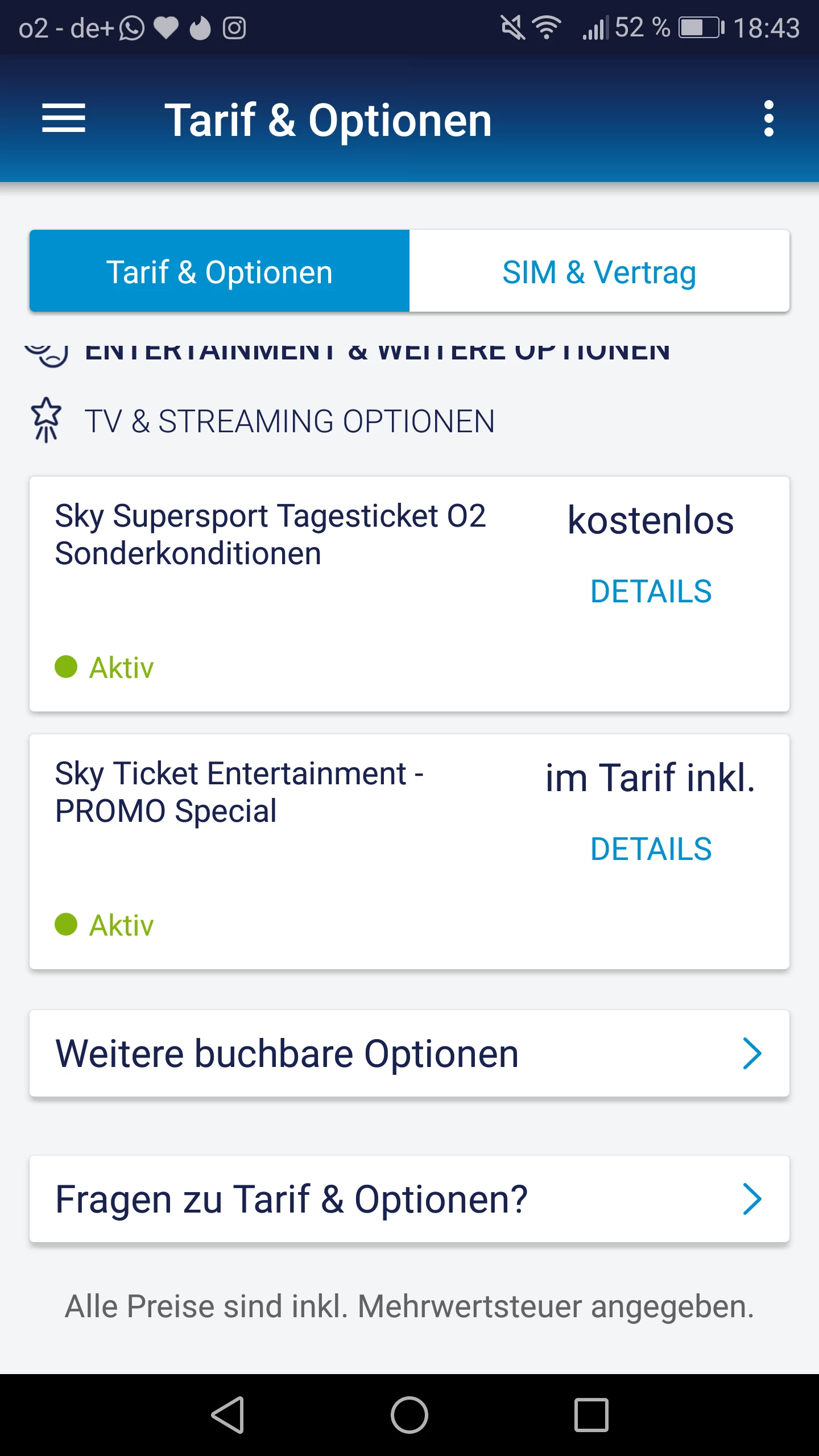Open DETAILS for Sky Ticket Entertainment
Screen dimensions: 819x1456
coord(651,849)
